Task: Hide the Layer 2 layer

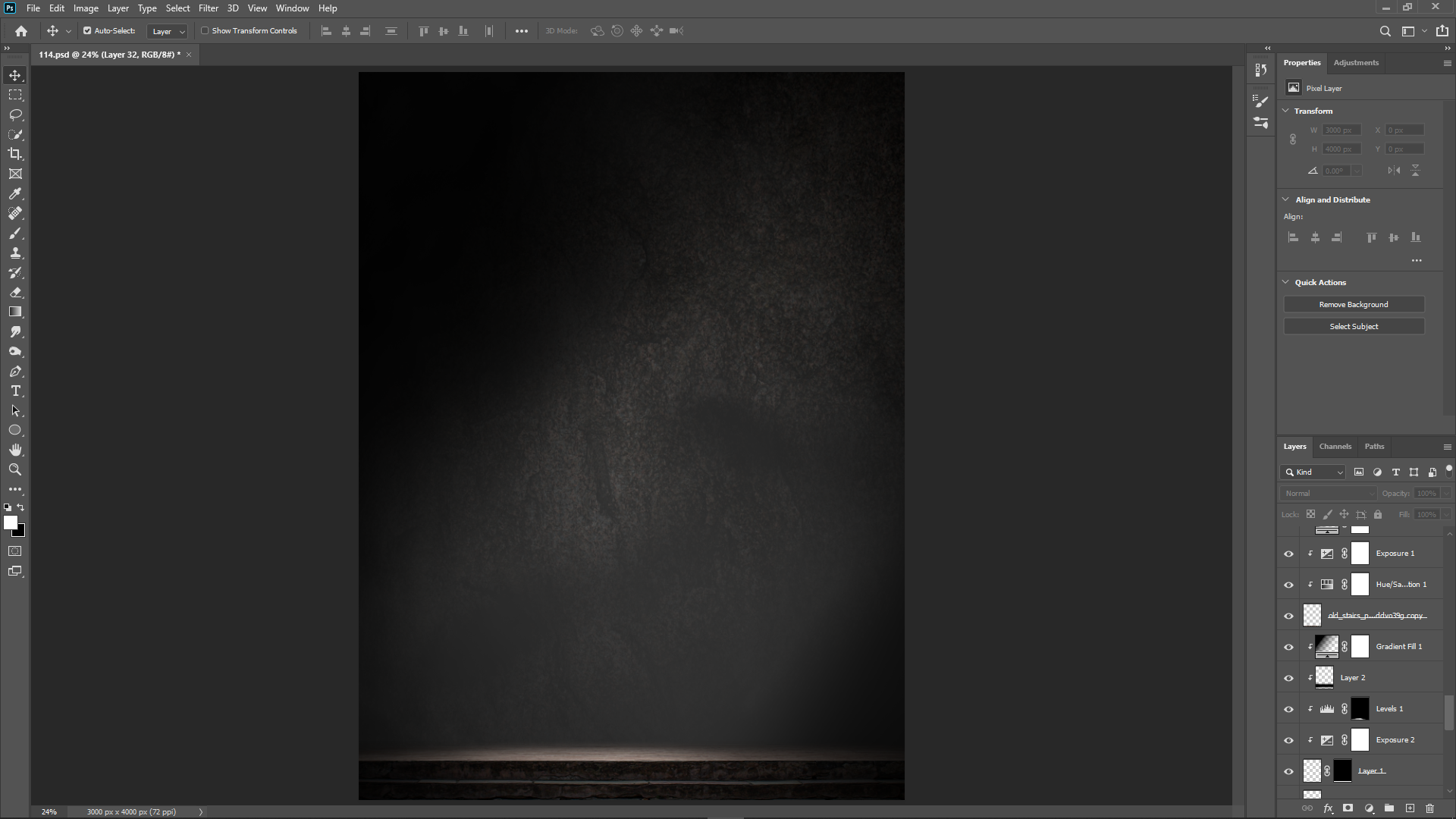Action: click(1288, 678)
